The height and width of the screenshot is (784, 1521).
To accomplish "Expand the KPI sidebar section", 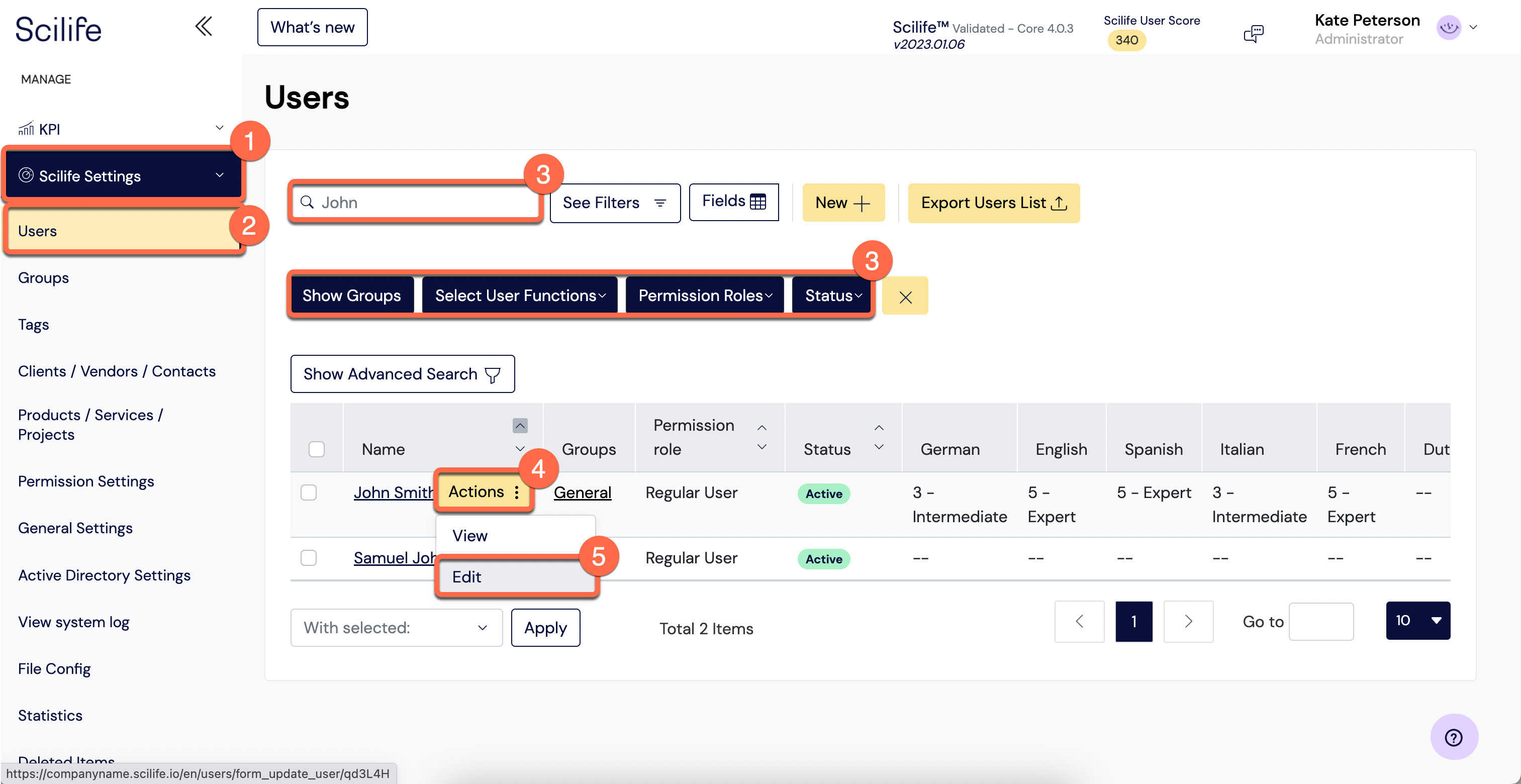I will [x=219, y=128].
